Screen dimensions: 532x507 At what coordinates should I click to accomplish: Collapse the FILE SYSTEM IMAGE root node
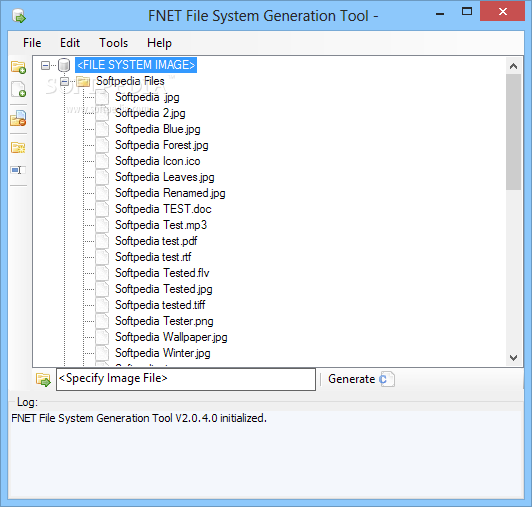[45, 65]
